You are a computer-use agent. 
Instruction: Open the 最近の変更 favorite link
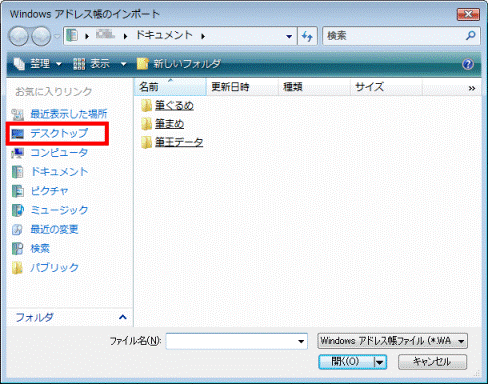[54, 229]
